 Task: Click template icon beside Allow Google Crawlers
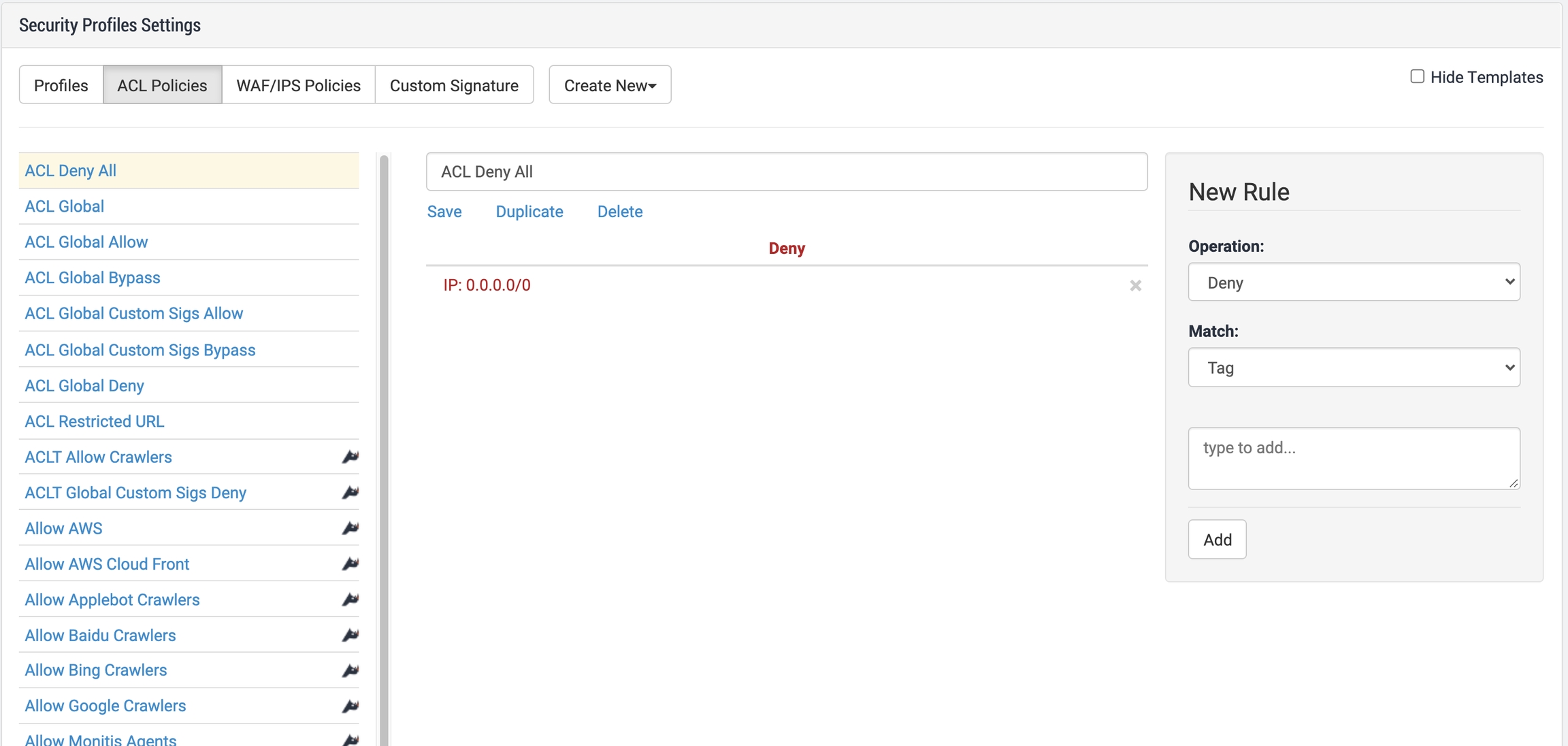coord(350,706)
